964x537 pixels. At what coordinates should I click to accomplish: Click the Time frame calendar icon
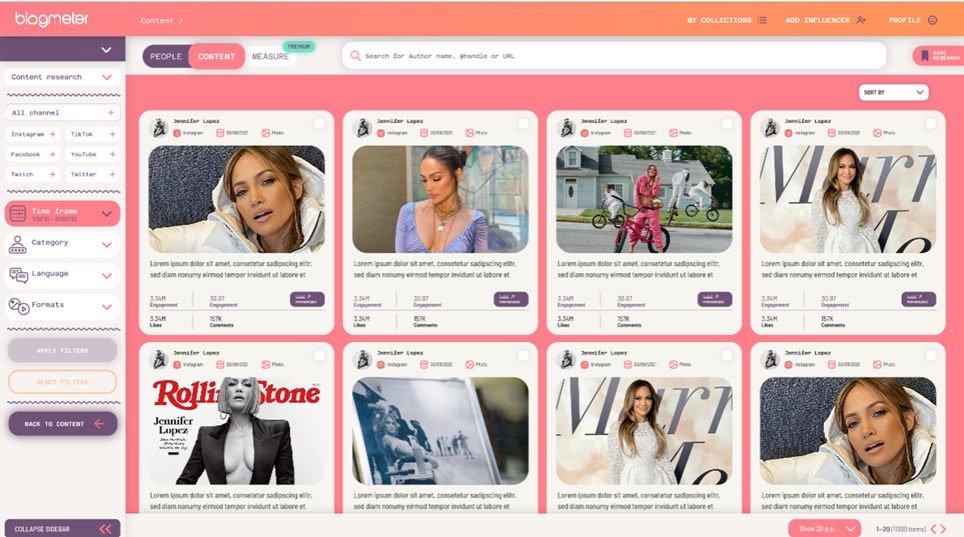(x=18, y=213)
